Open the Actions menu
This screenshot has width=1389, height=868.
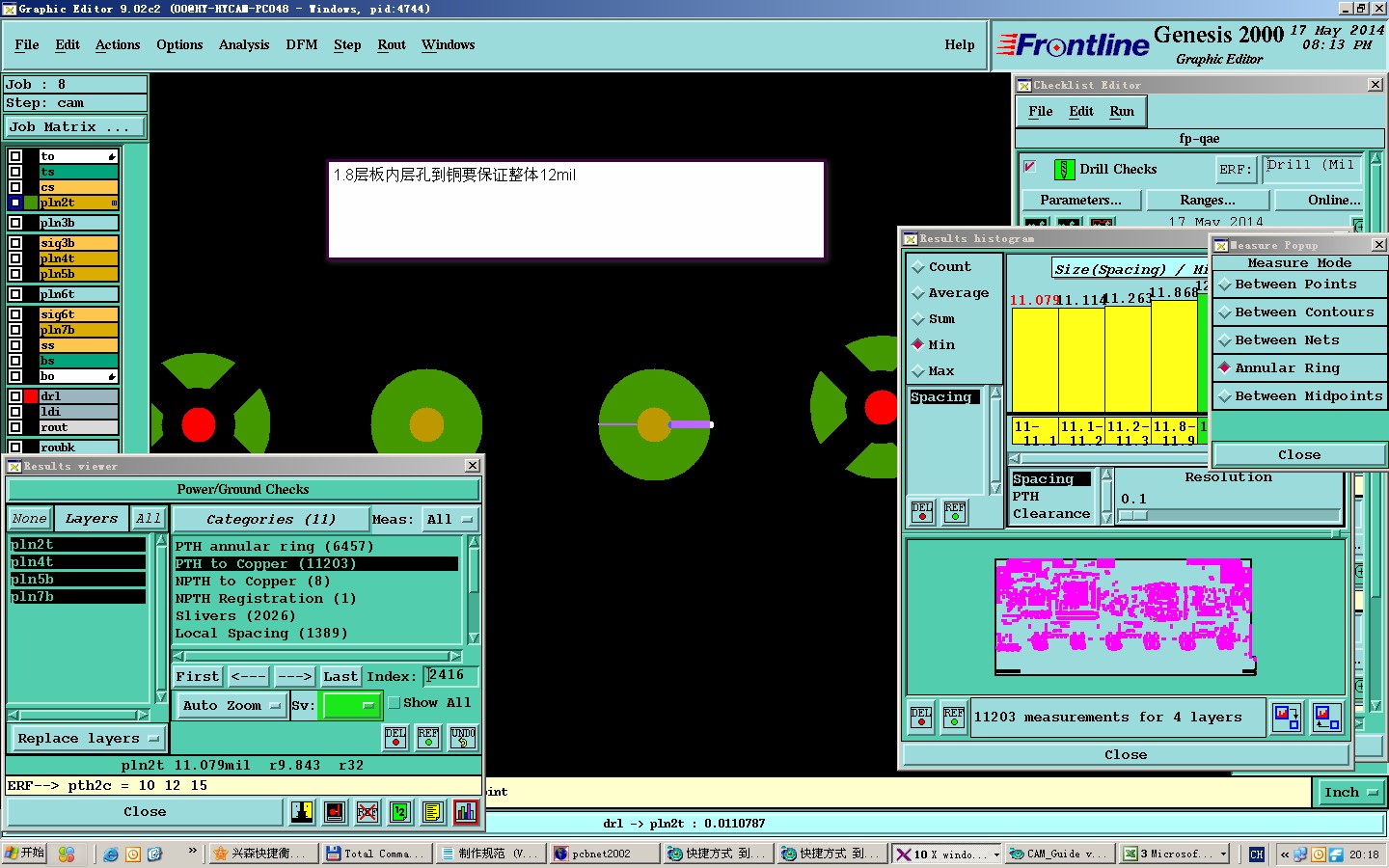(x=118, y=45)
